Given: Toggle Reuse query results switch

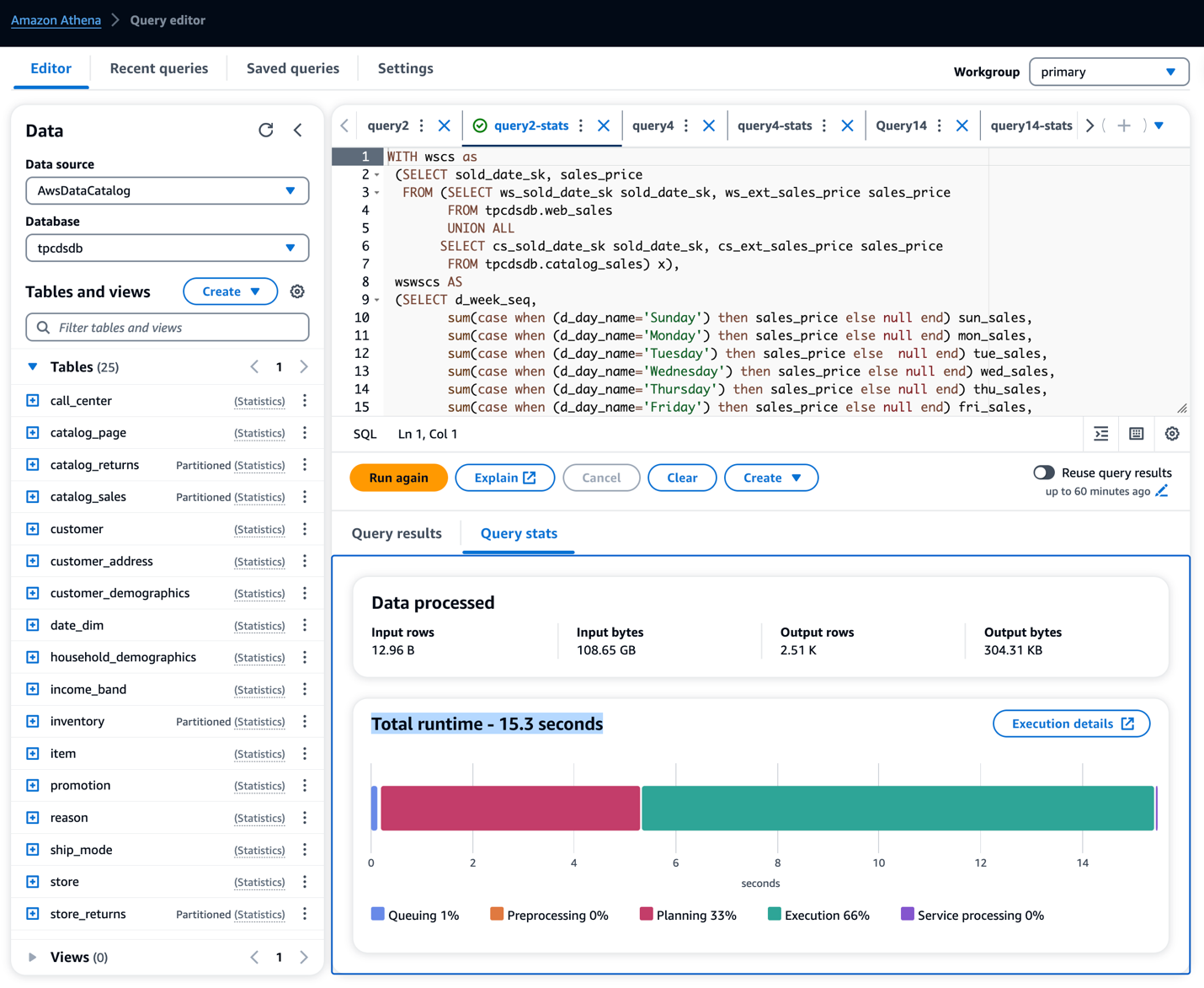Looking at the screenshot, I should coord(1044,473).
